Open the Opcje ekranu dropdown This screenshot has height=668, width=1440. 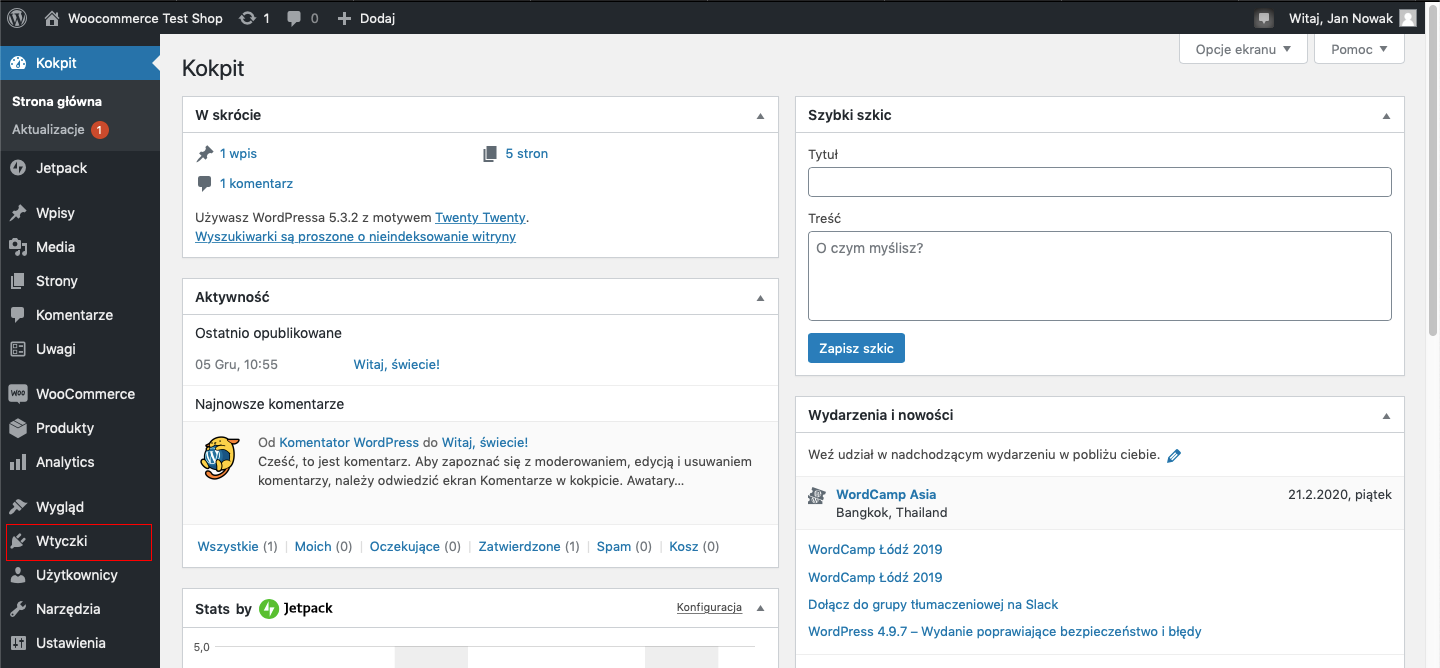(x=1243, y=49)
